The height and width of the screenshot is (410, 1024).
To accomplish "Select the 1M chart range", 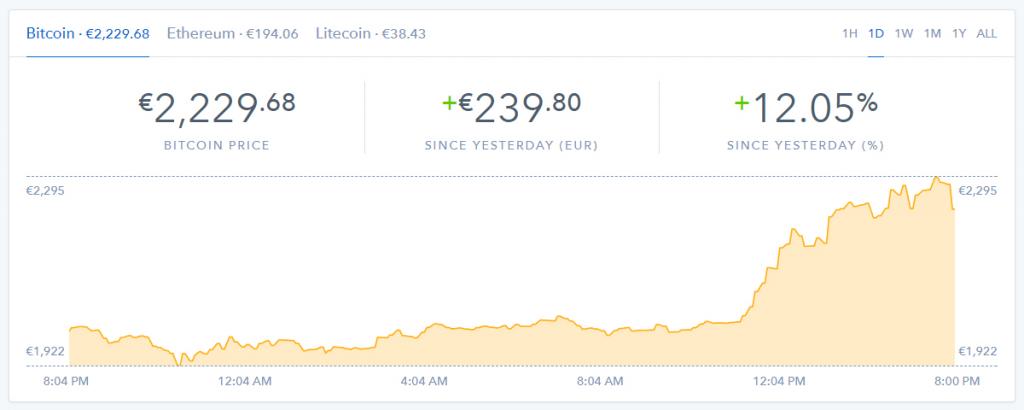I will 933,34.
